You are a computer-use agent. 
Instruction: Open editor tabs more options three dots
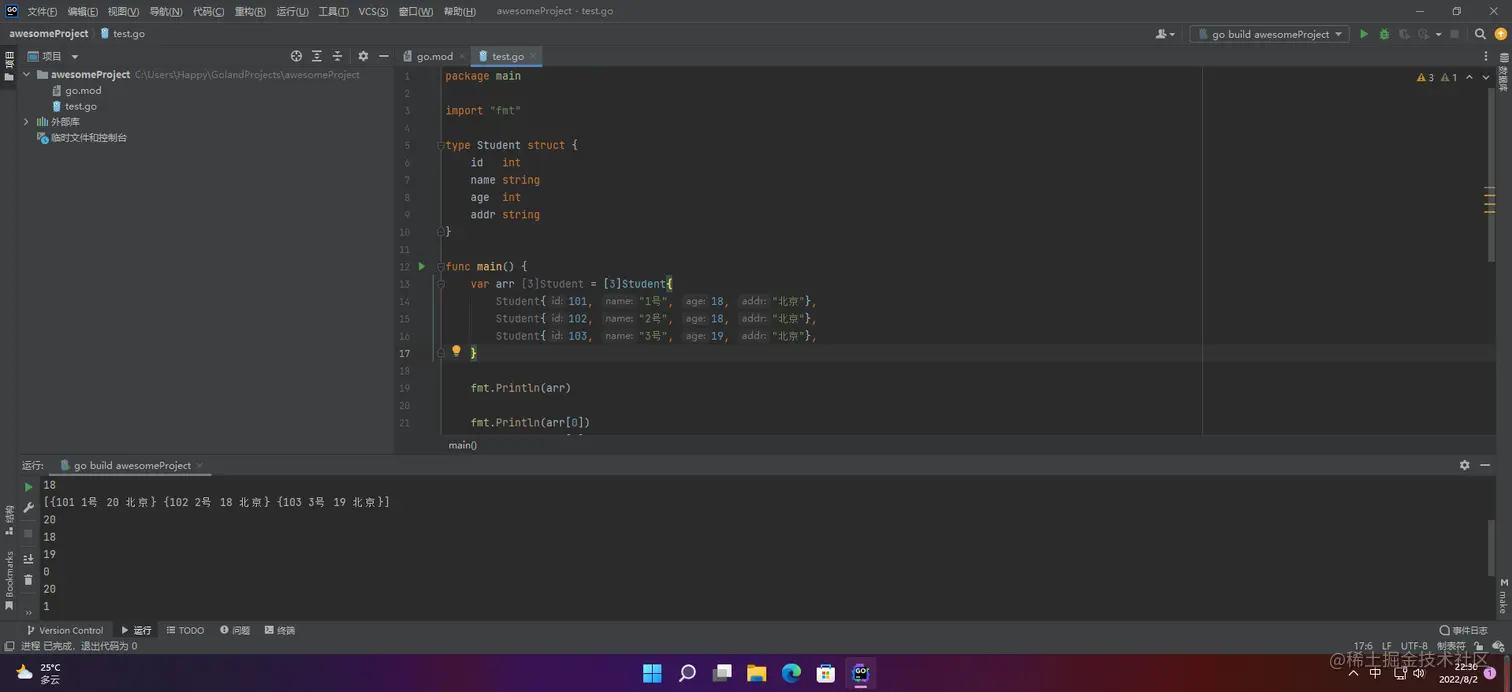pos(1488,56)
